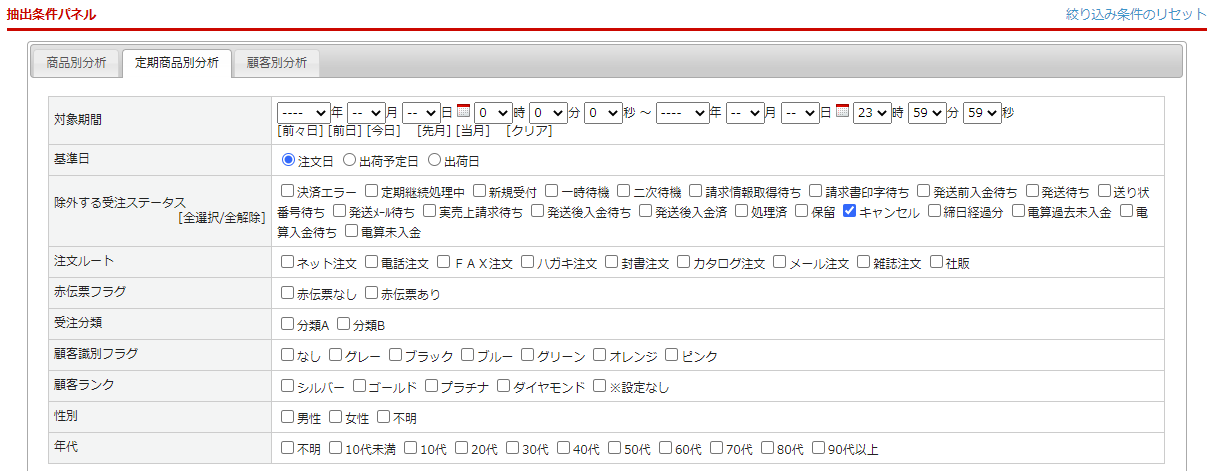Click the [前日] shortcut link
This screenshot has height=471, width=1212.
tap(345, 131)
